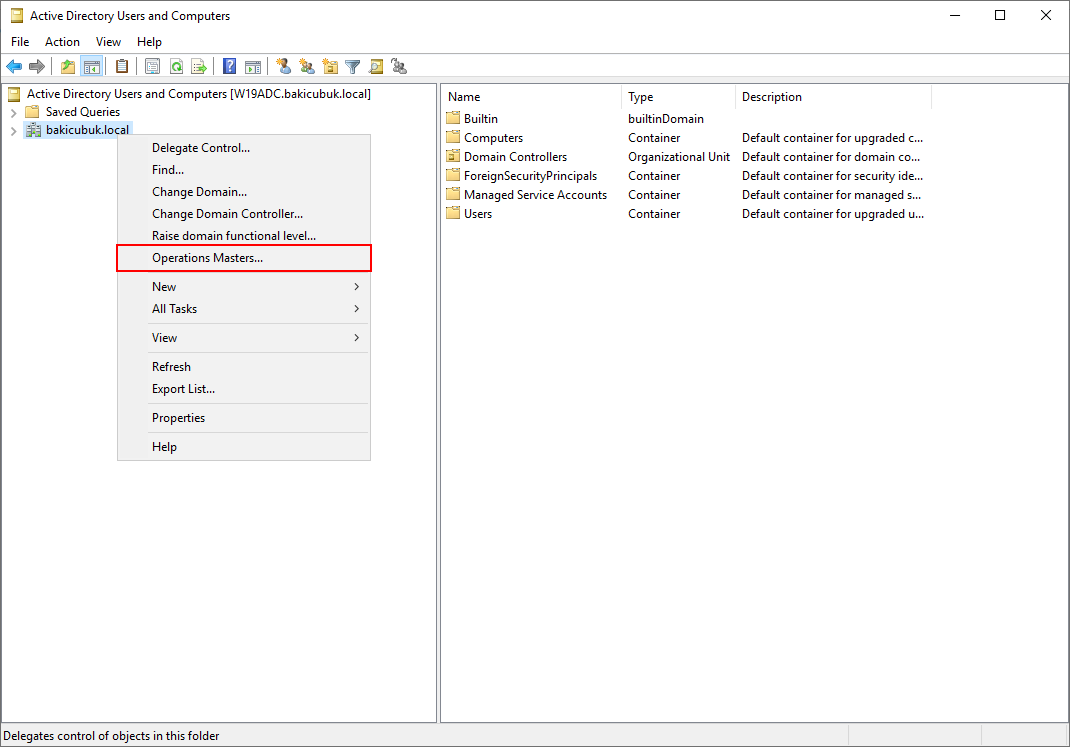Click the Back arrow in the toolbar

14,66
